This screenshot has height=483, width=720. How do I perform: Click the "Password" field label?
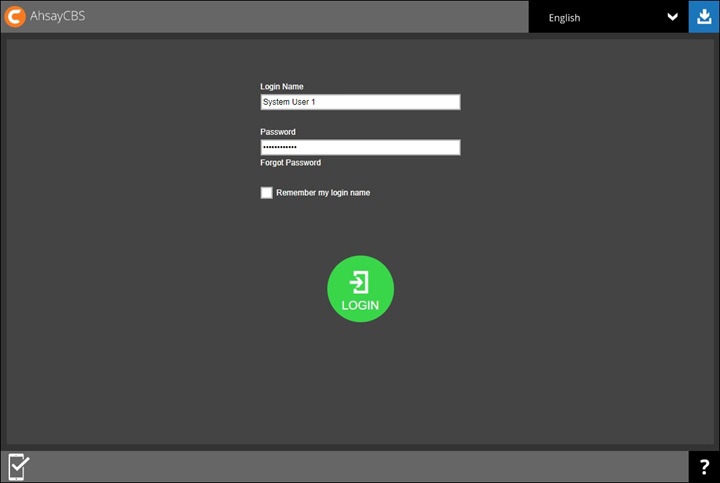click(x=278, y=132)
